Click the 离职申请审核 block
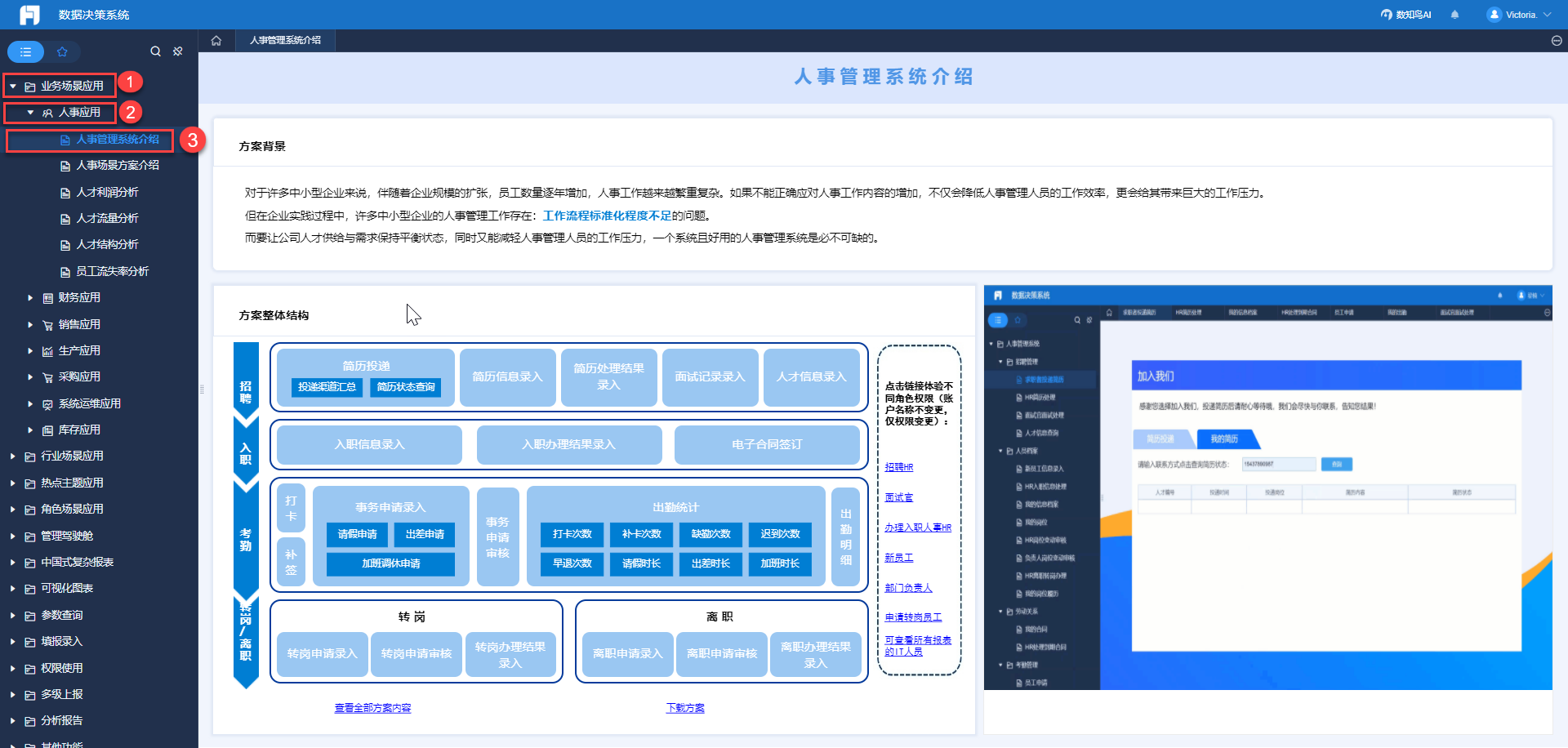 [722, 654]
